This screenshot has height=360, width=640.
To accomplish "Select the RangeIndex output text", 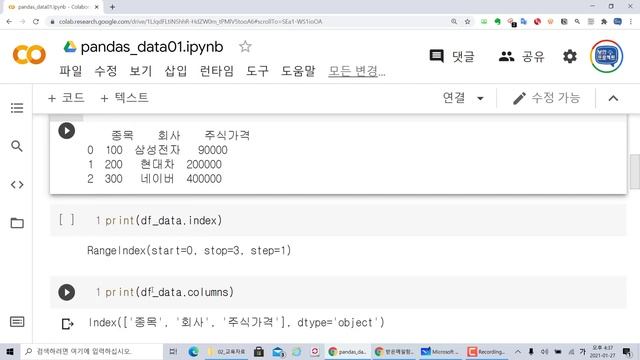I will tap(189, 251).
